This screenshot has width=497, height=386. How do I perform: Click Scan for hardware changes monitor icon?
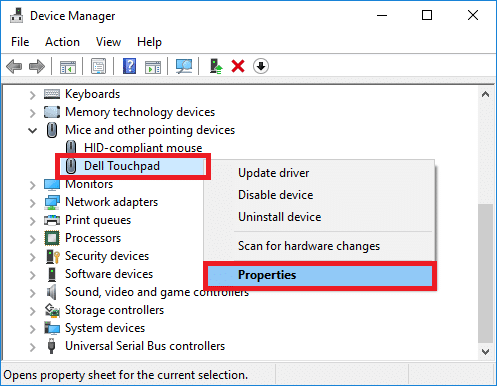point(184,66)
